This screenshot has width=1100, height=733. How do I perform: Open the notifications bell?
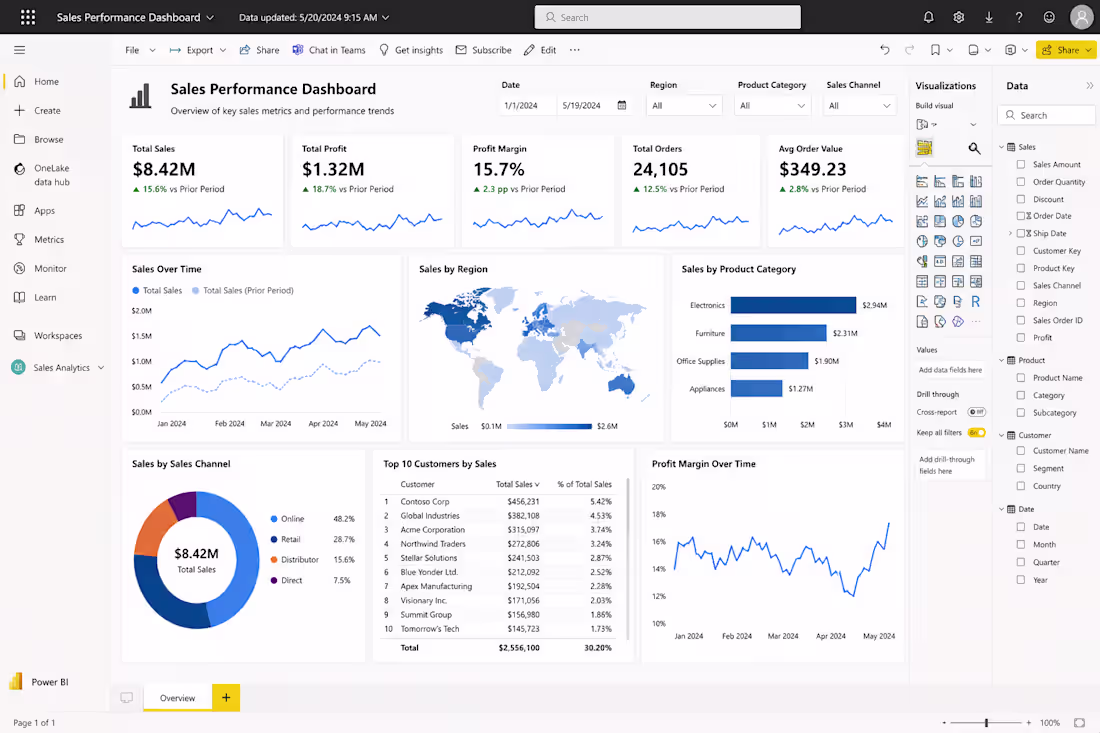tap(929, 17)
